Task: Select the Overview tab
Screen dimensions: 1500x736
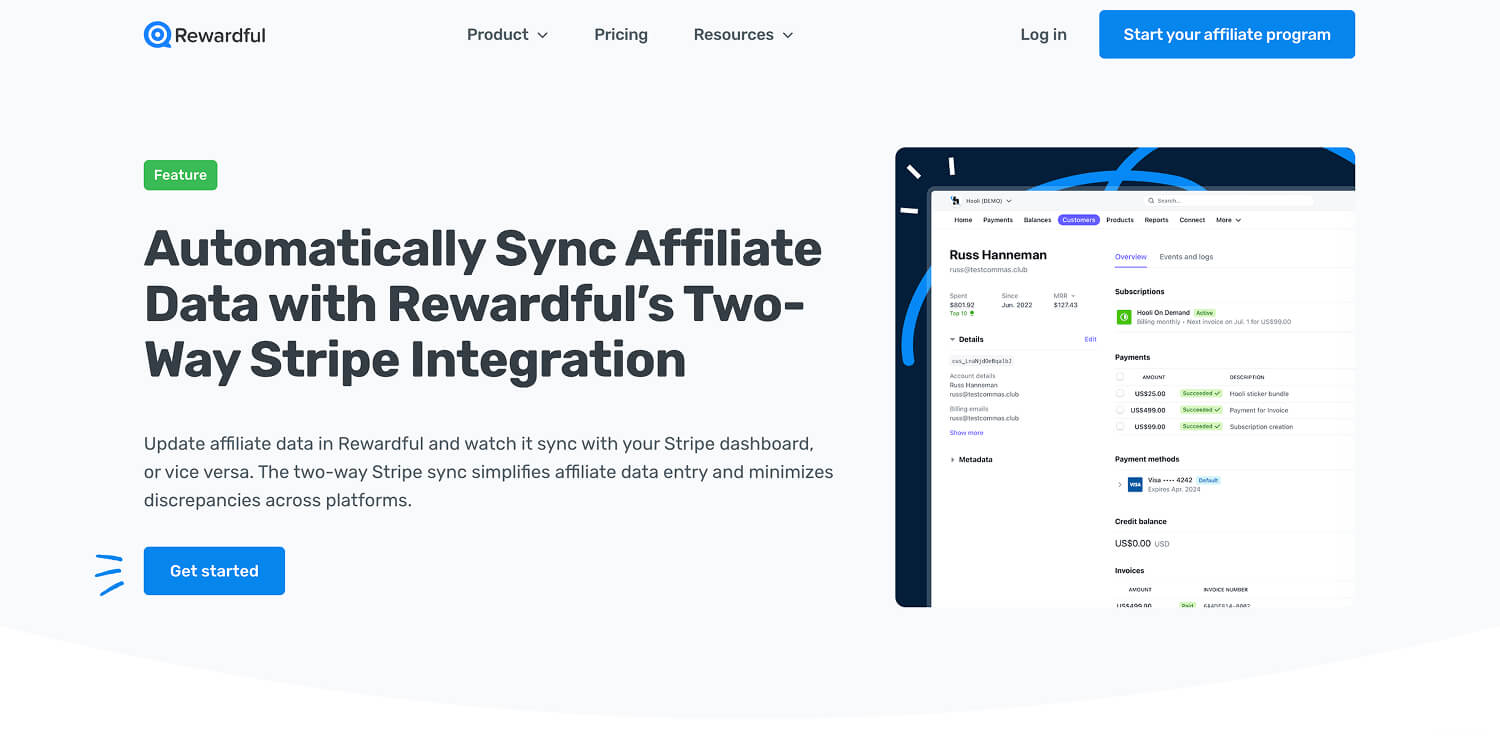Action: click(1131, 257)
